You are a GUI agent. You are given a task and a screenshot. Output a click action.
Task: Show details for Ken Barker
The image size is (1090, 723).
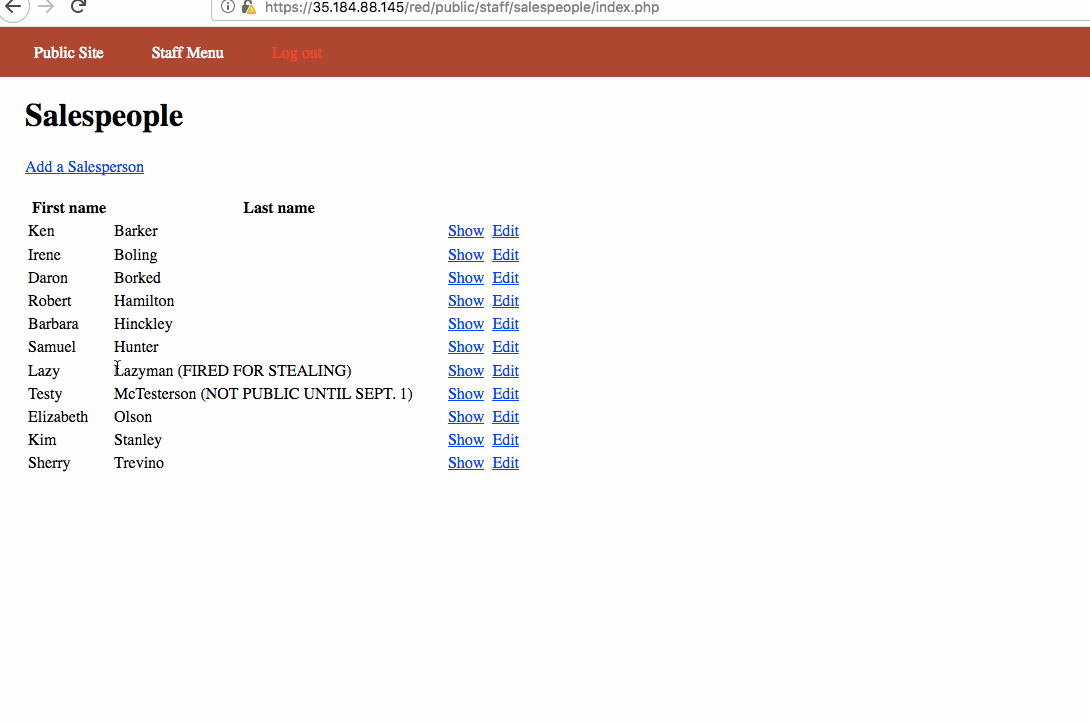click(x=465, y=231)
